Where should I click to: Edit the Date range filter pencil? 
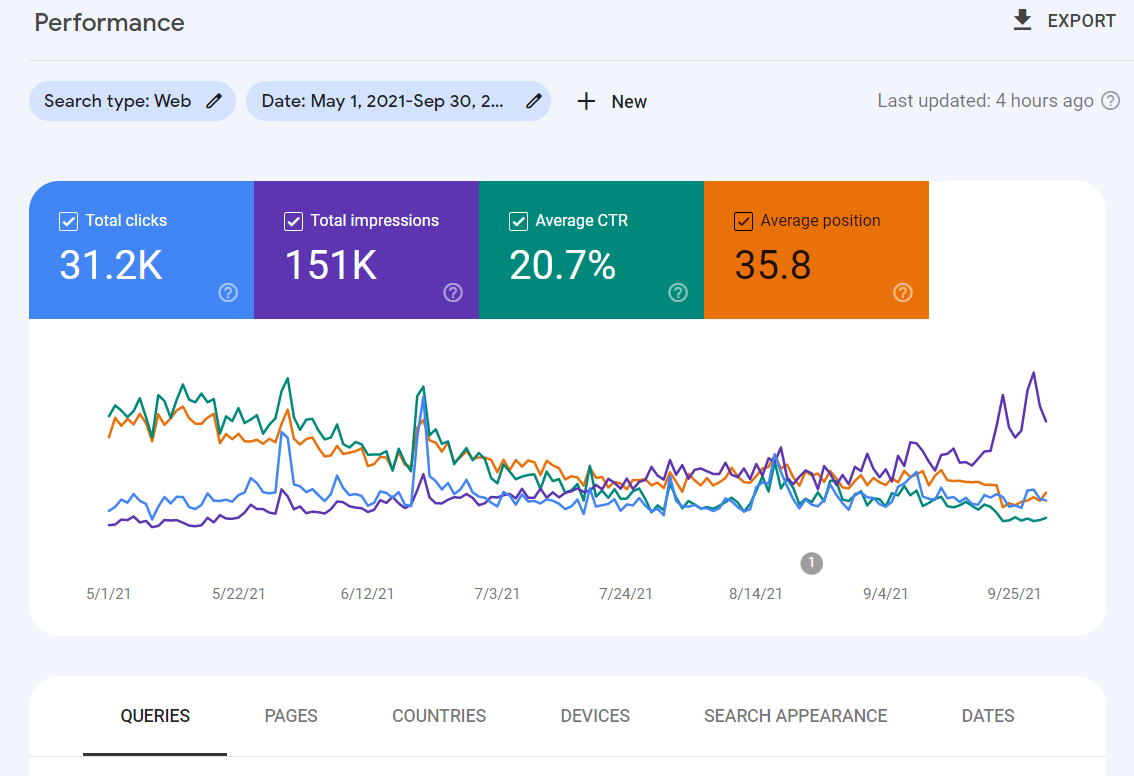534,101
